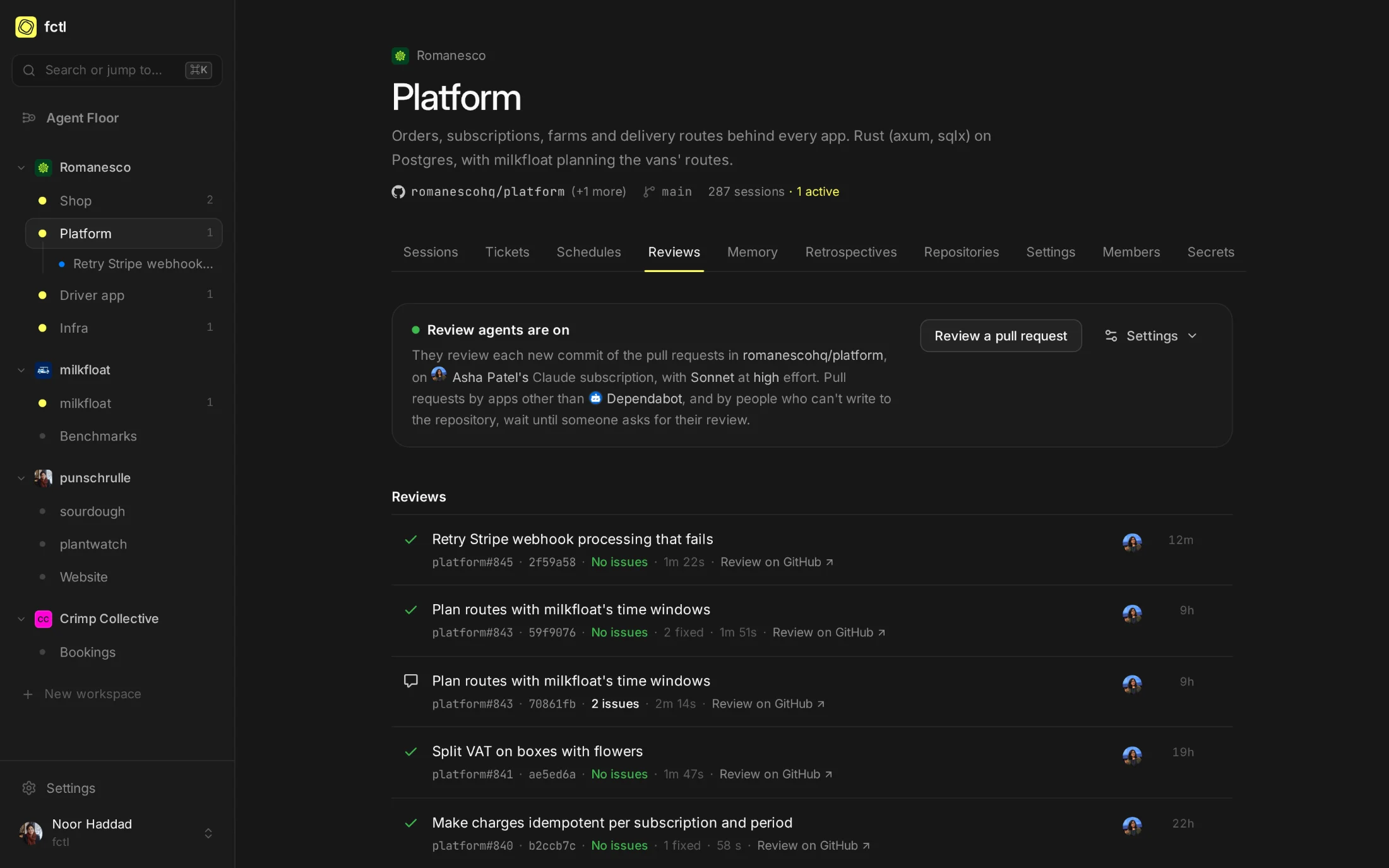Click the plus icon for New workspace
The image size is (1389, 868).
coord(28,694)
